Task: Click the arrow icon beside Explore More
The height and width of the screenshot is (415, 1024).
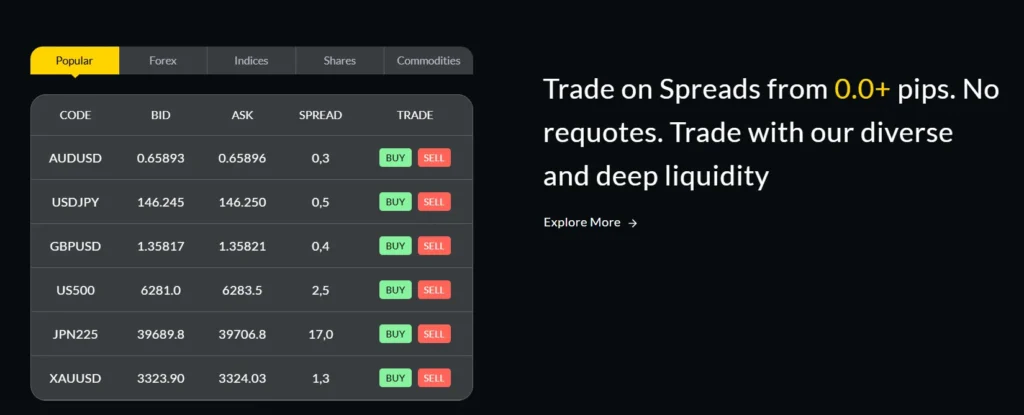Action: tap(632, 223)
